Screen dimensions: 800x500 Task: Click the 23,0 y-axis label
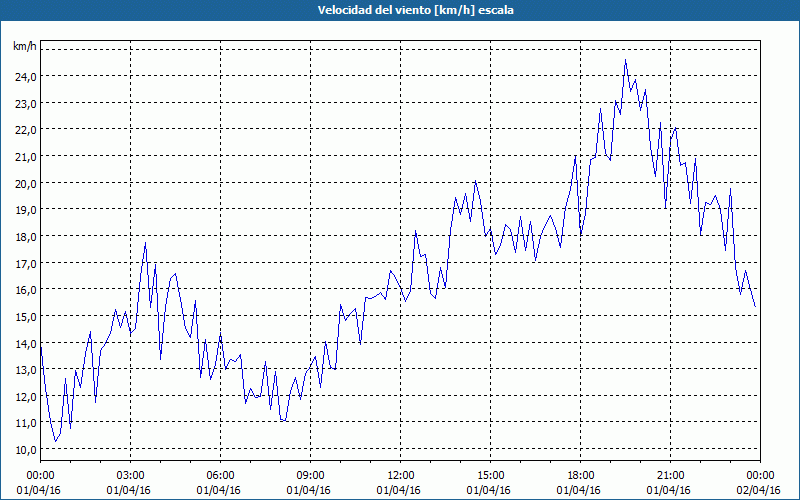(x=26, y=104)
